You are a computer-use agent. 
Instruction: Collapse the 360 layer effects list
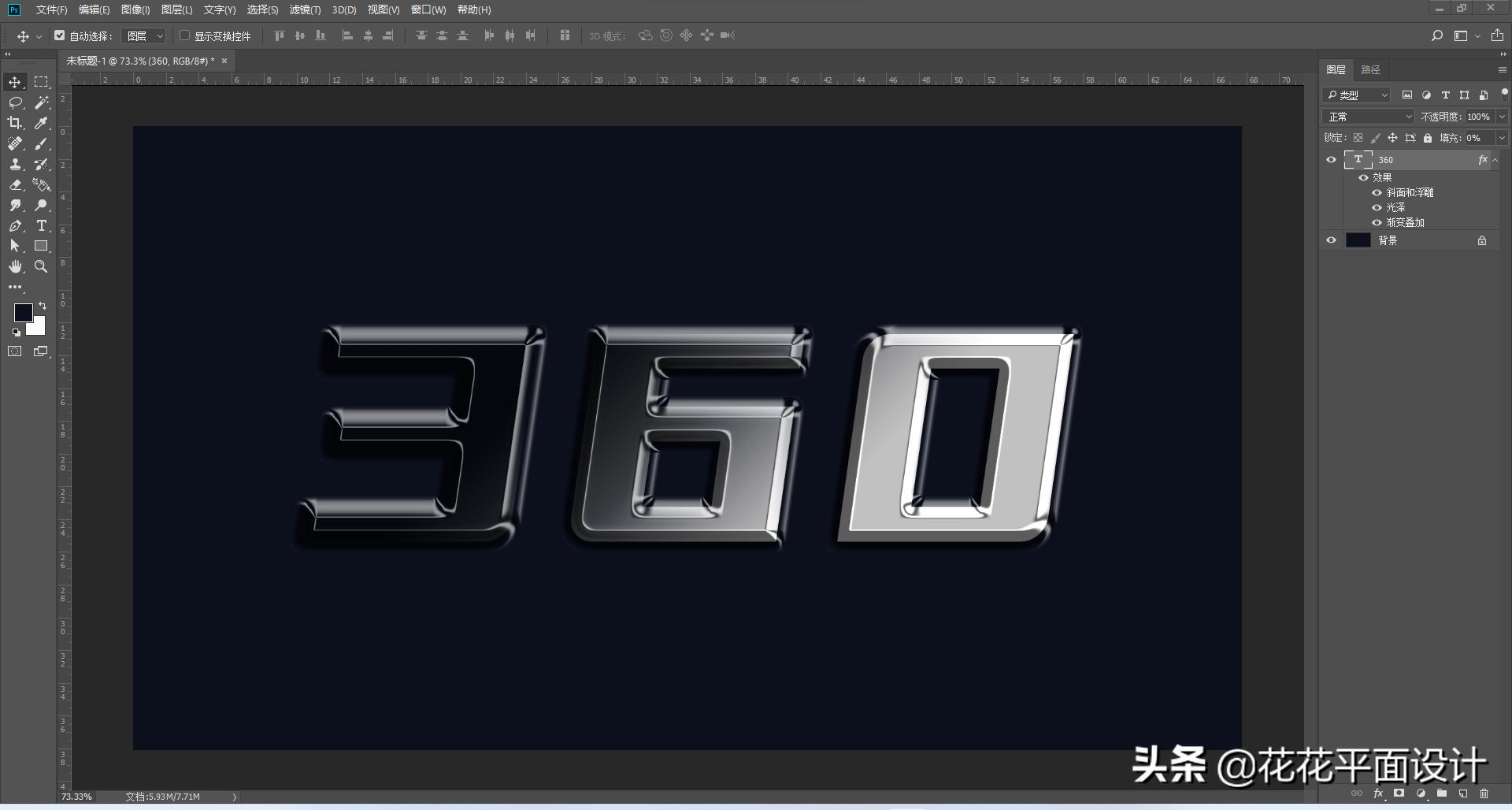point(1495,159)
